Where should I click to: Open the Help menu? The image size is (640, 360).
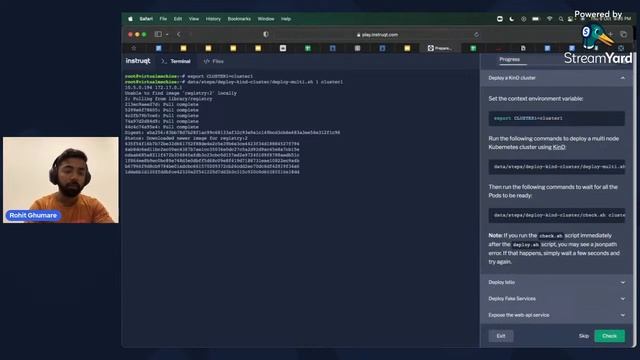(286, 19)
